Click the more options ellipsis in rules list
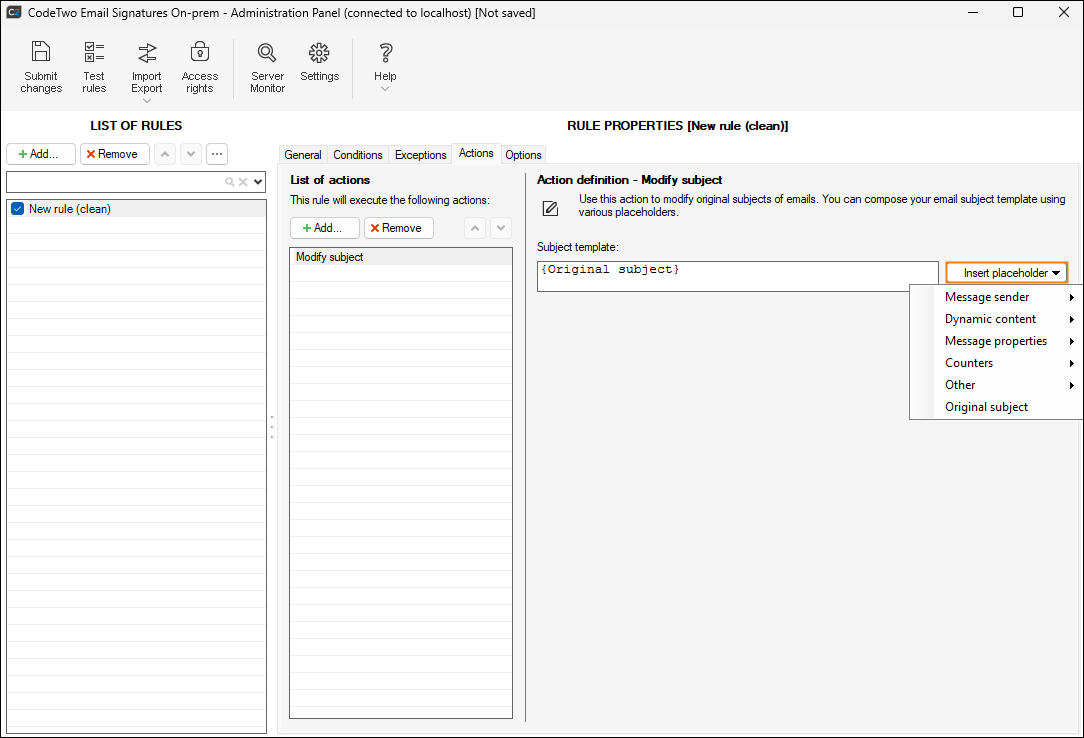 (x=217, y=154)
